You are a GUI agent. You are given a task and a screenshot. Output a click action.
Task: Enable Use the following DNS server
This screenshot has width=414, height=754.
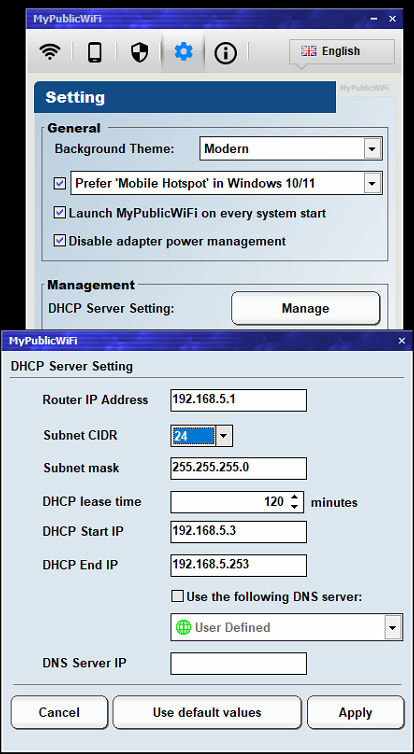177,597
